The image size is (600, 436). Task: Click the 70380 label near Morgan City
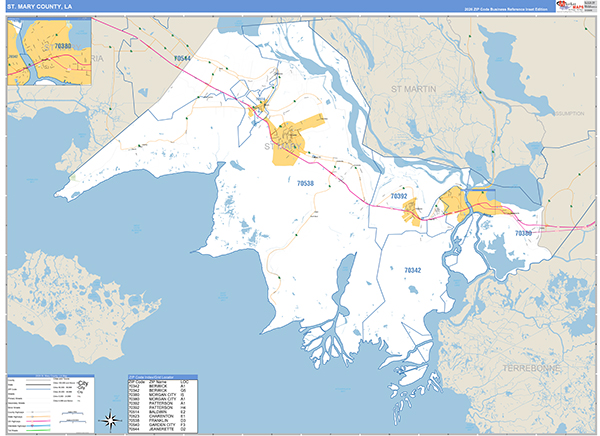[524, 233]
